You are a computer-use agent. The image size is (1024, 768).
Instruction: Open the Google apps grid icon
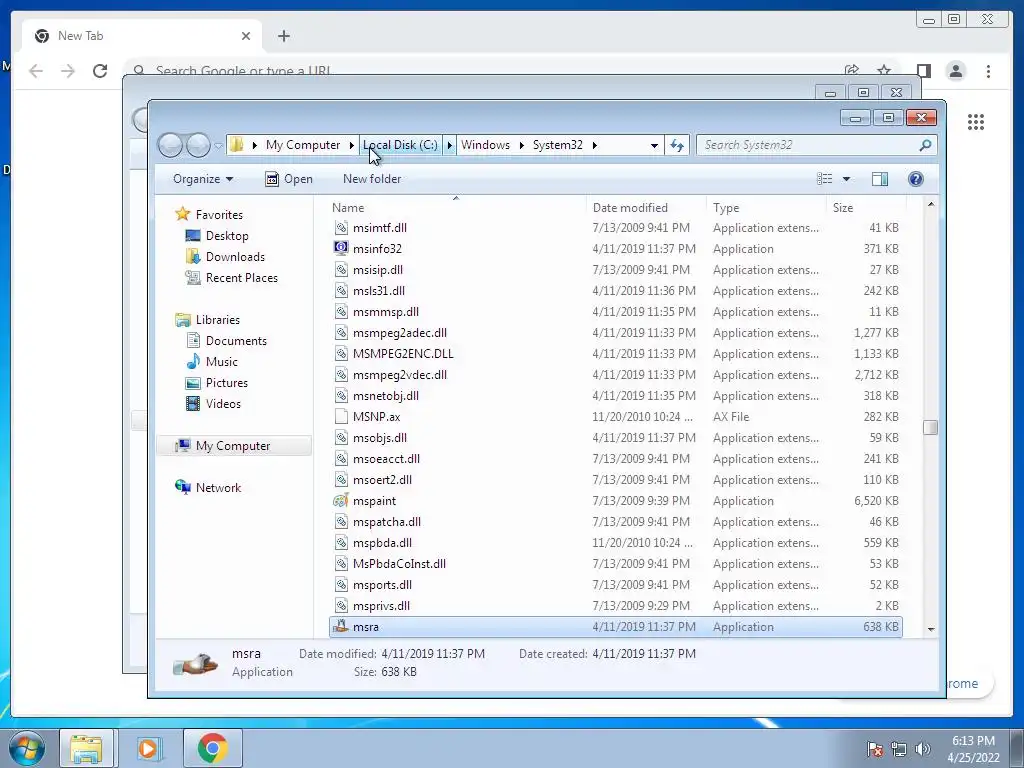point(976,121)
